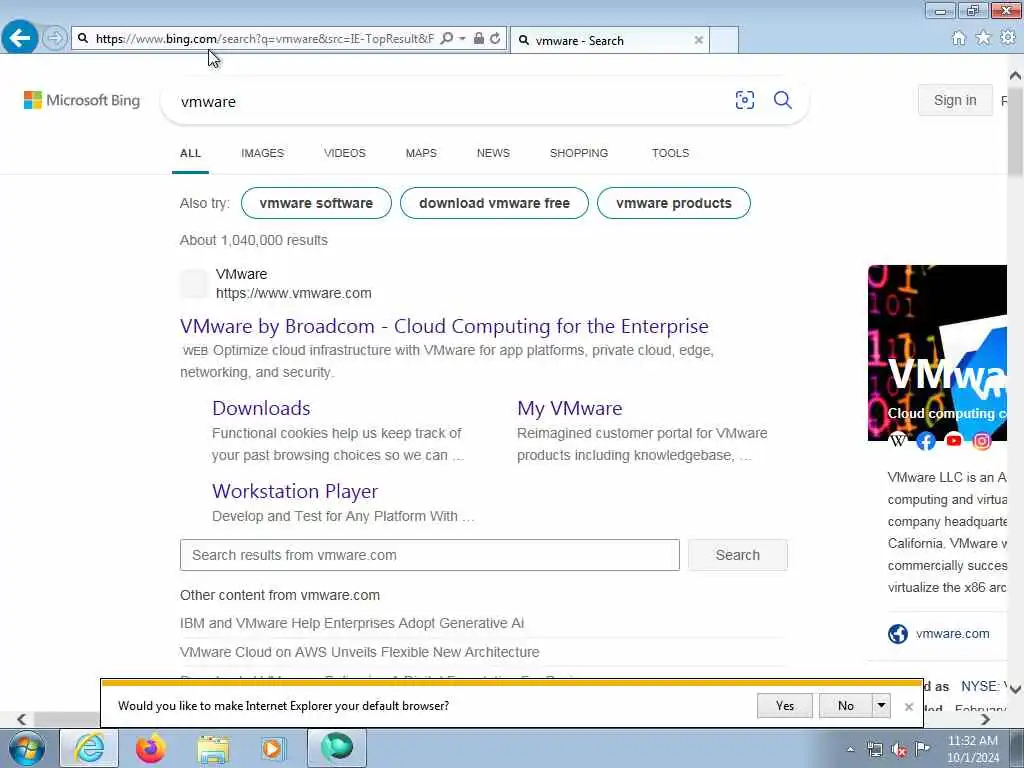Go back using the browser Back arrow
The height and width of the screenshot is (768, 1024).
tap(20, 38)
